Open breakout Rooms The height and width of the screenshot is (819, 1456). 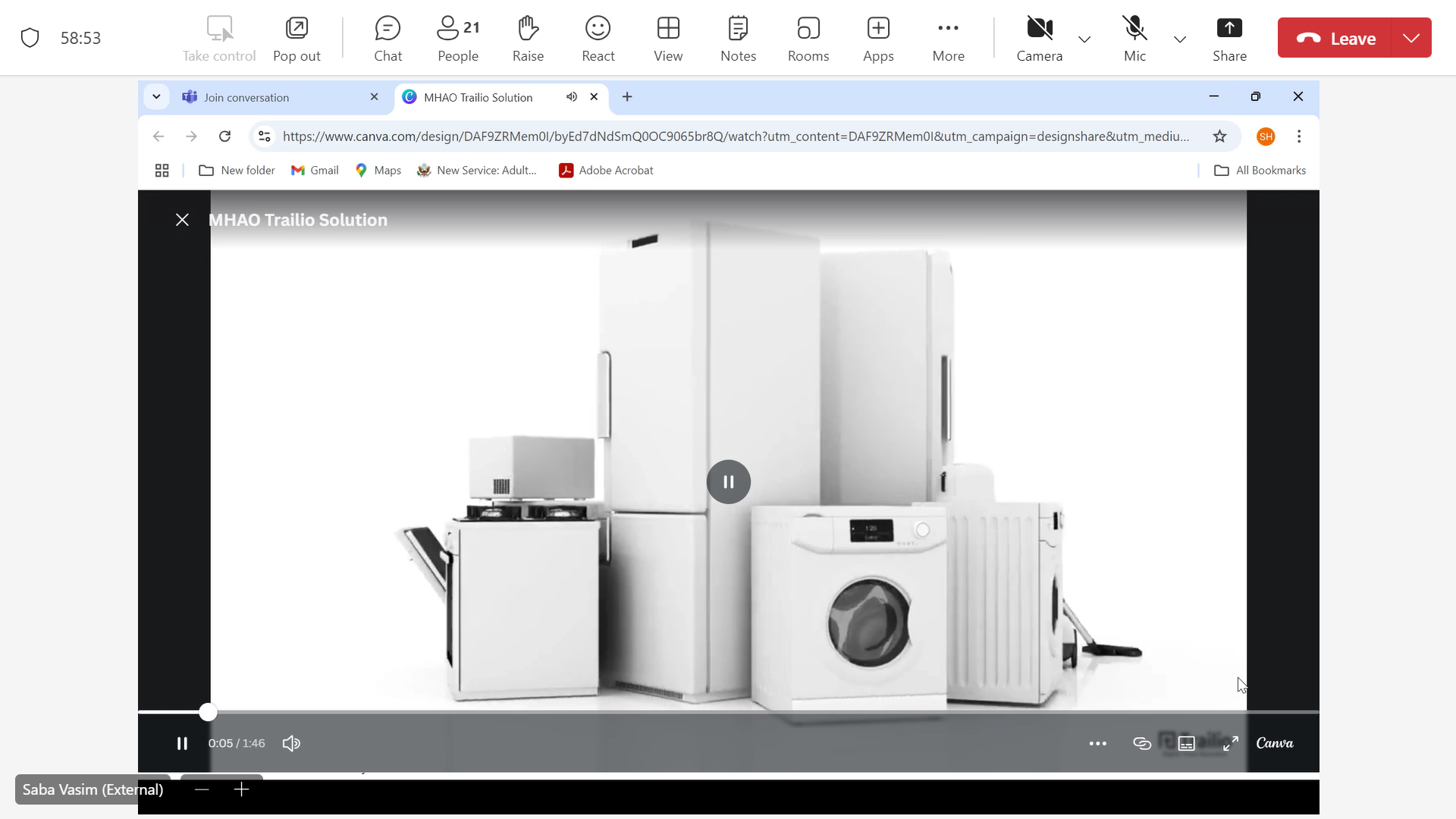pyautogui.click(x=808, y=38)
